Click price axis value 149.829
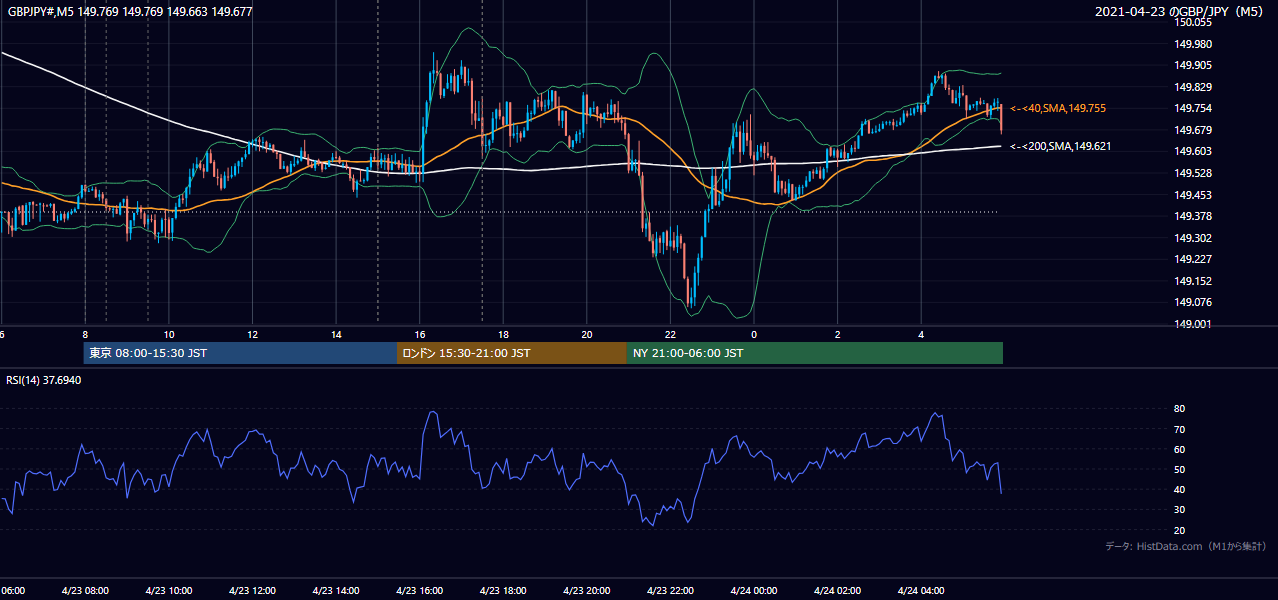This screenshot has height=600, width=1278. tap(1194, 87)
